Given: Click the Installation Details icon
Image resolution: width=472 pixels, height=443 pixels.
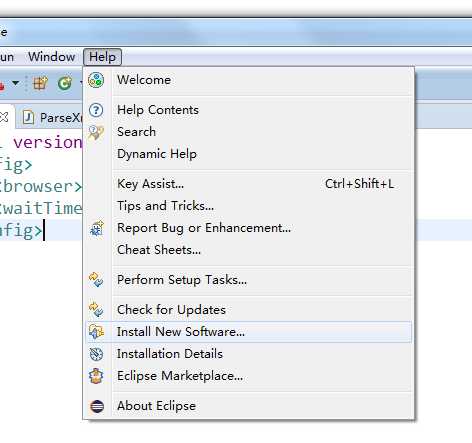Looking at the screenshot, I should coord(96,354).
